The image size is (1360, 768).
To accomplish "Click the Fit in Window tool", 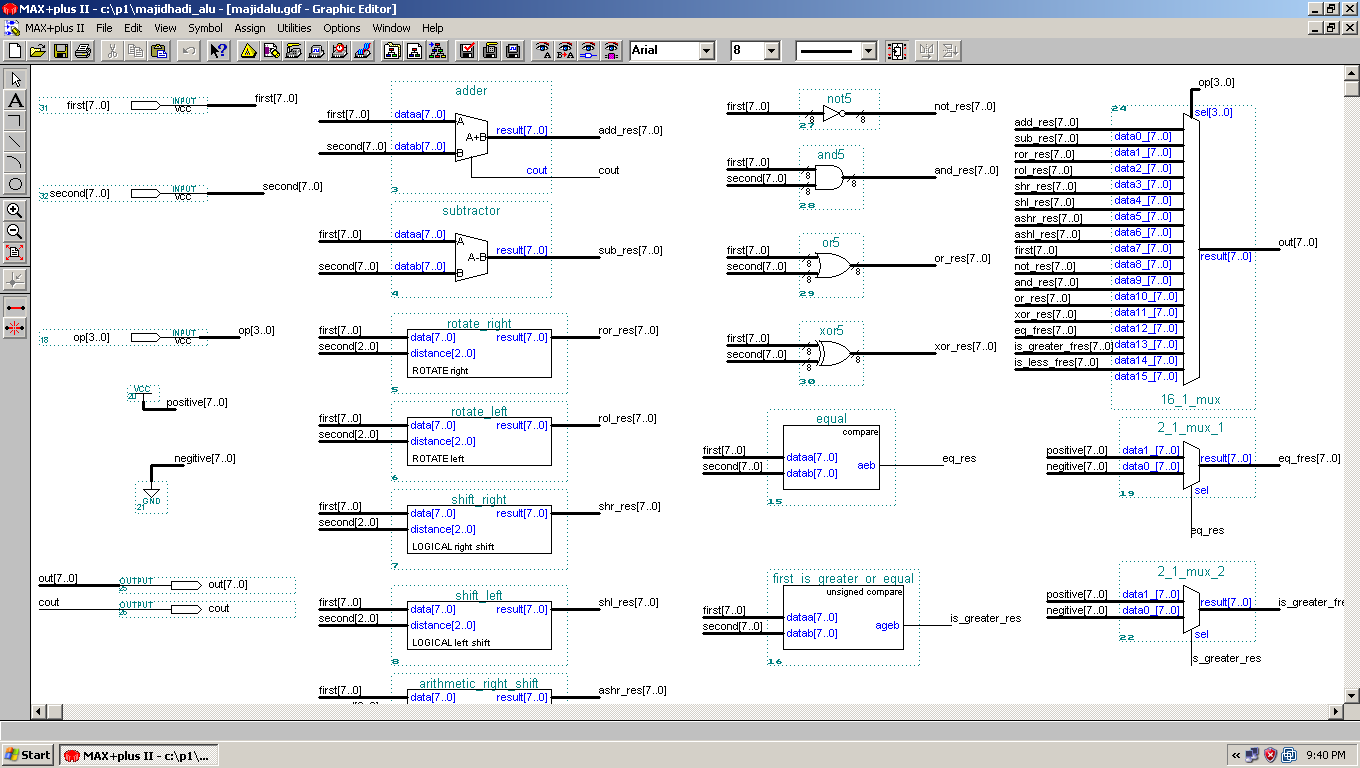I will pyautogui.click(x=15, y=253).
